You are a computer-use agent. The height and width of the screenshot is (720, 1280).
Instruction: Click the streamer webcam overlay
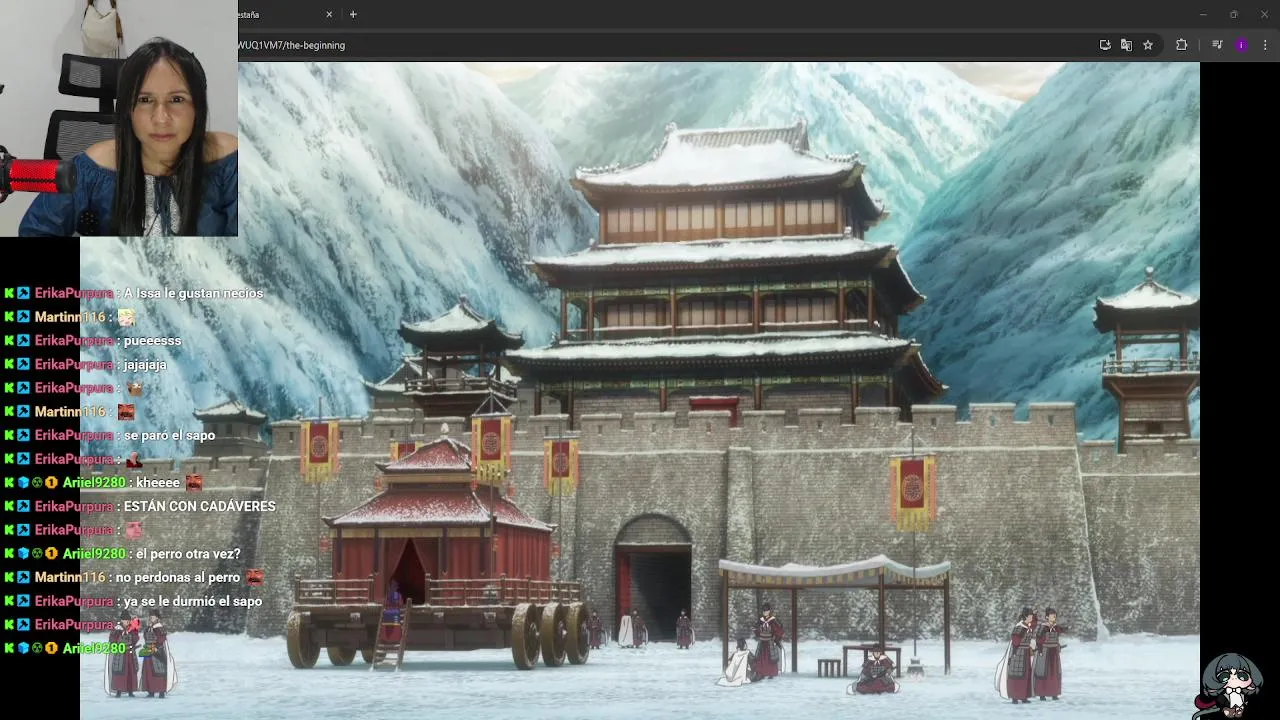tap(119, 118)
